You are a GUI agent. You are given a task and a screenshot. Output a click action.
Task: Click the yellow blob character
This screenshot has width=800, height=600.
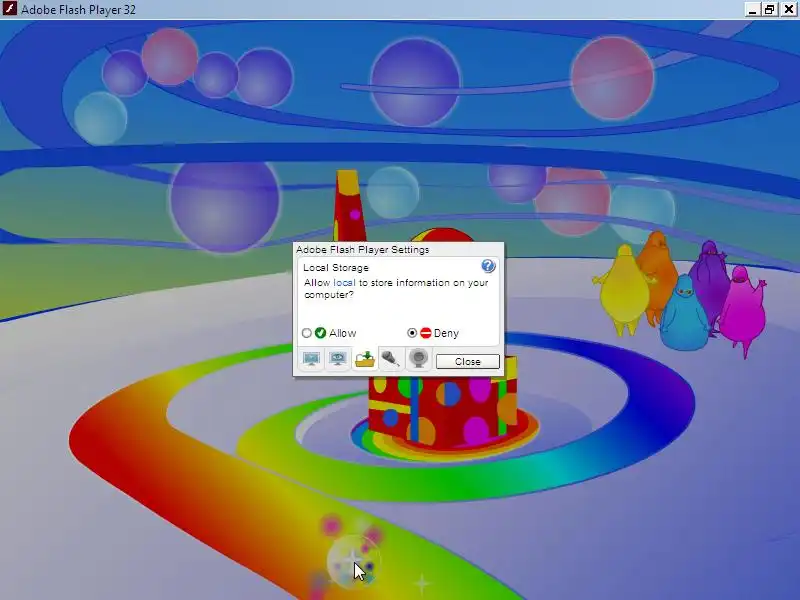click(x=622, y=291)
